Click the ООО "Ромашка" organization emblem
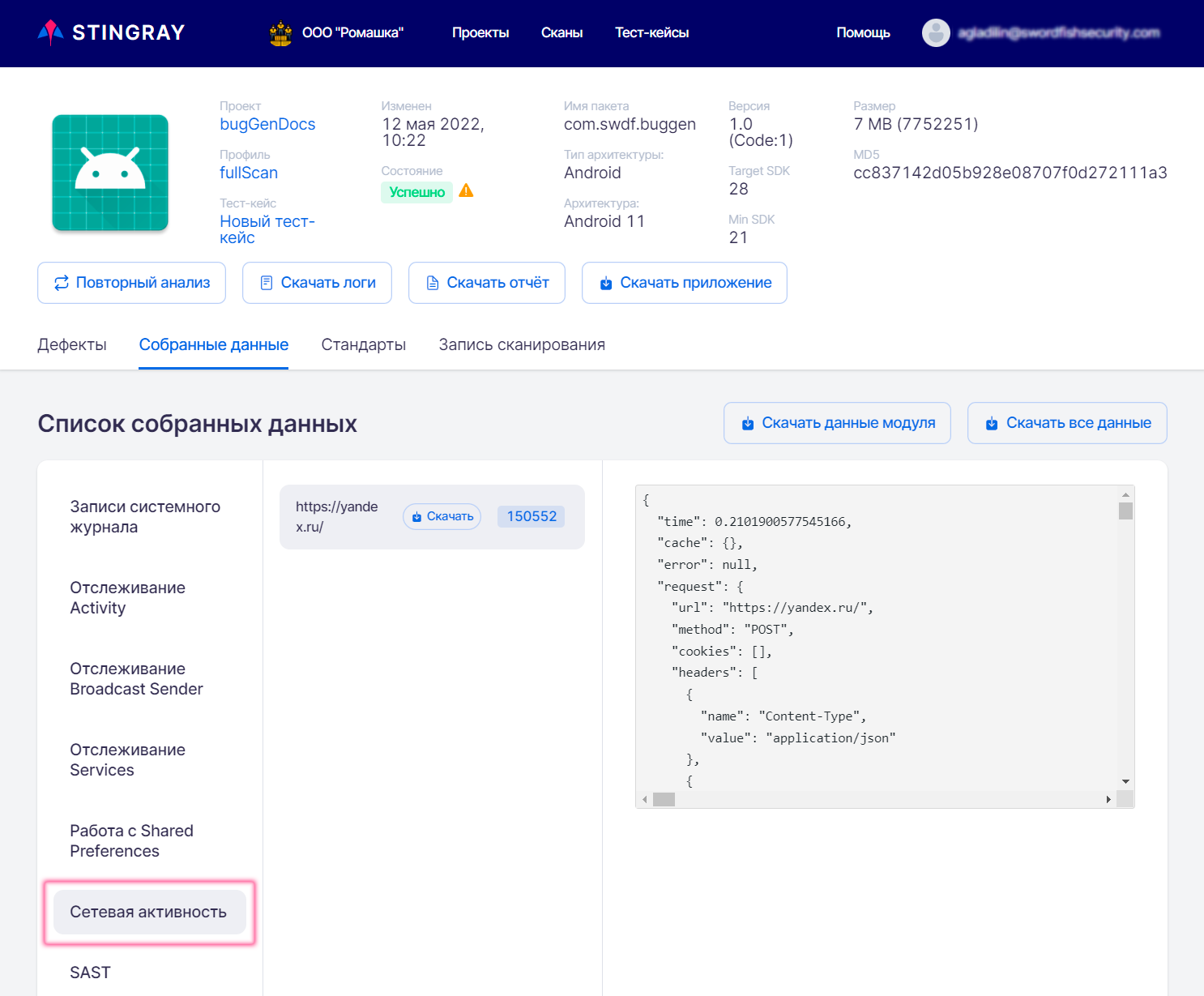 point(280,33)
